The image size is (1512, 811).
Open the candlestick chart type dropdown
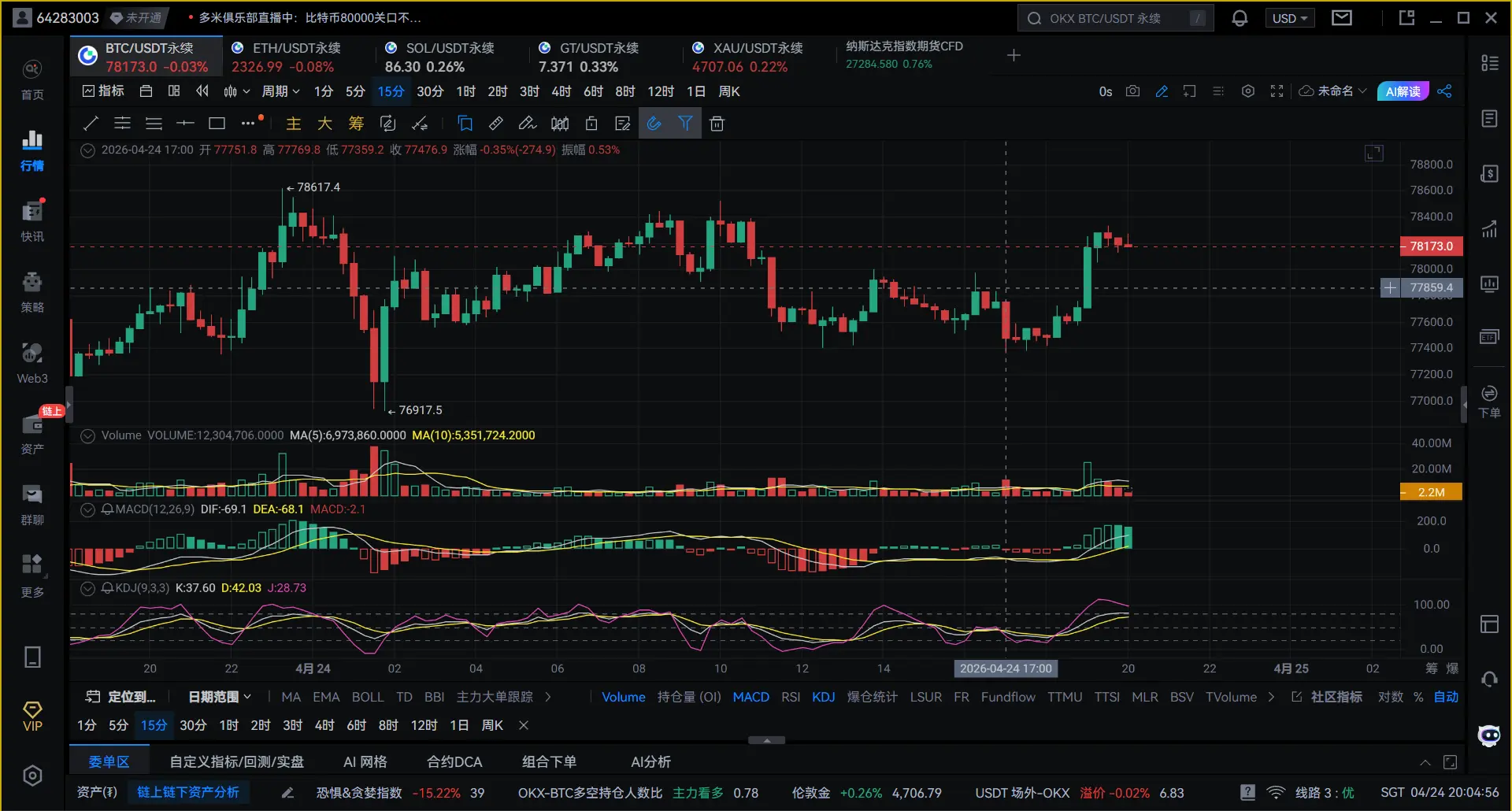coord(236,91)
